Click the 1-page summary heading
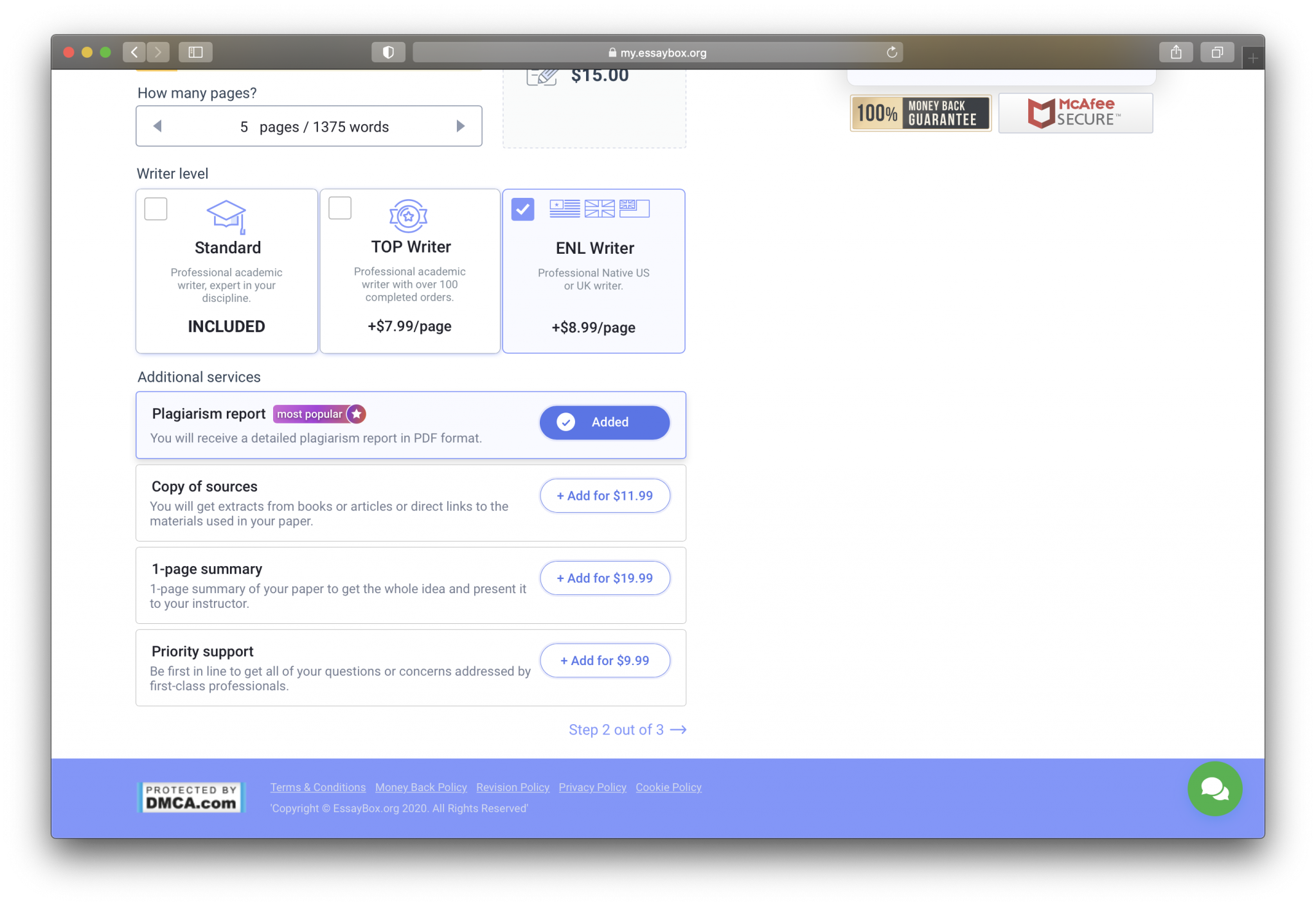 pyautogui.click(x=207, y=569)
